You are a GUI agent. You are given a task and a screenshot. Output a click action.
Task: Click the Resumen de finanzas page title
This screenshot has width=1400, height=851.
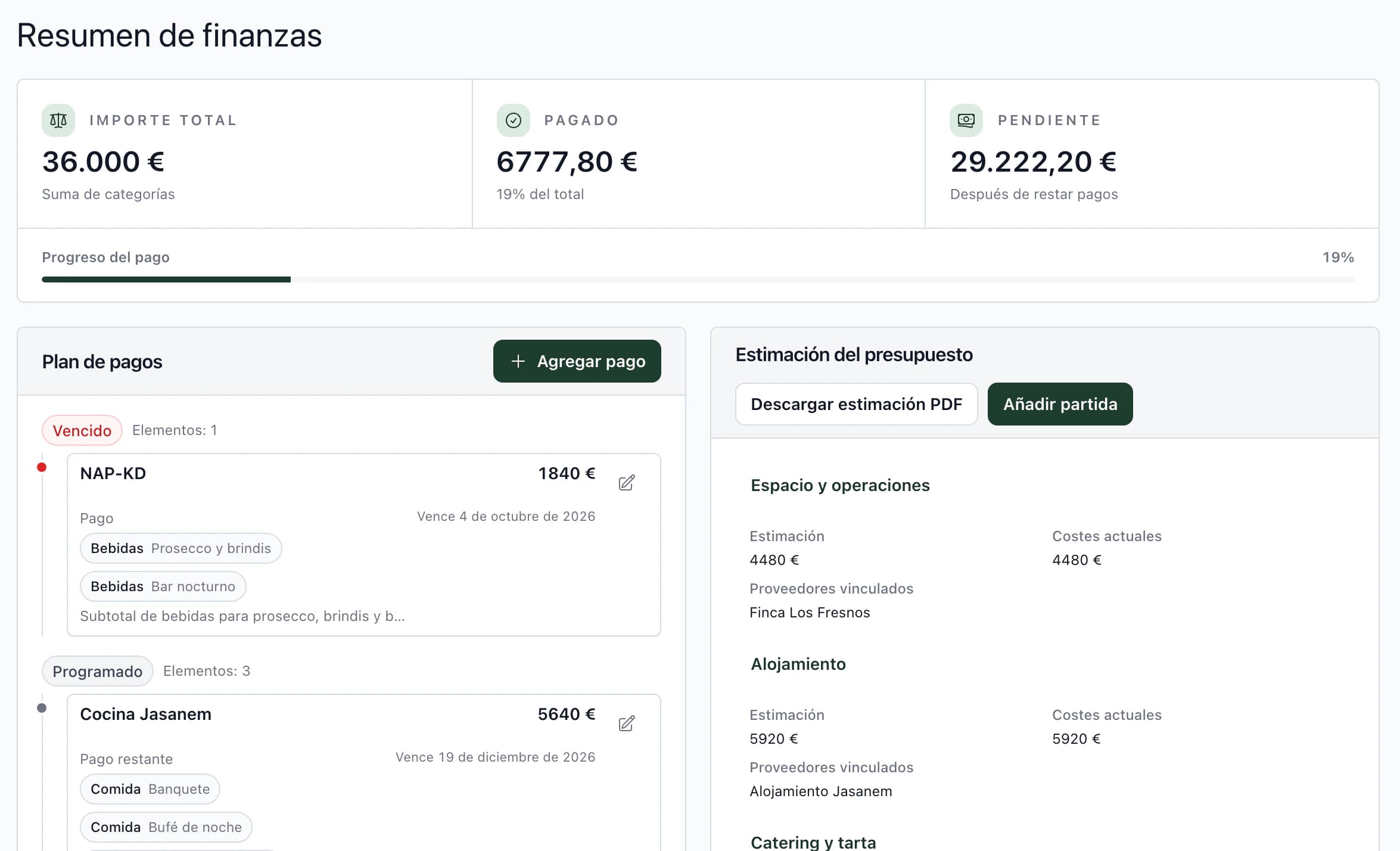169,35
